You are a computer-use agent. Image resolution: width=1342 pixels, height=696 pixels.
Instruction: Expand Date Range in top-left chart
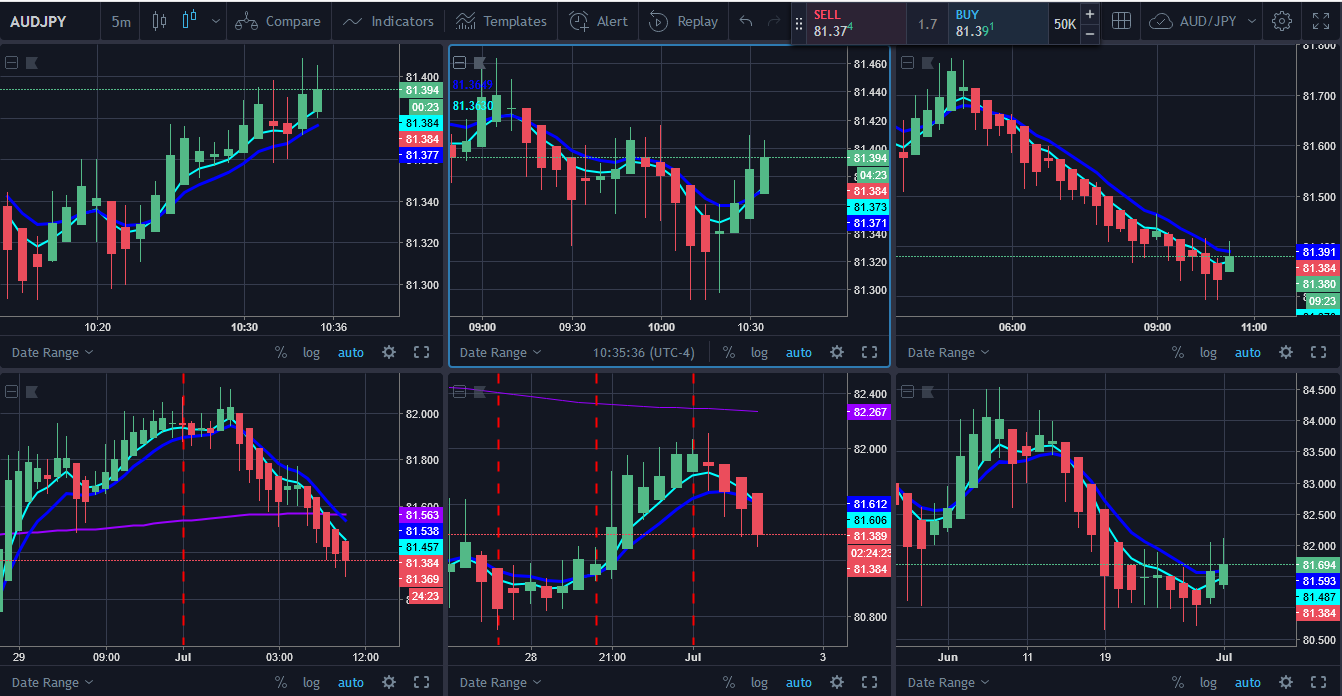coord(52,352)
